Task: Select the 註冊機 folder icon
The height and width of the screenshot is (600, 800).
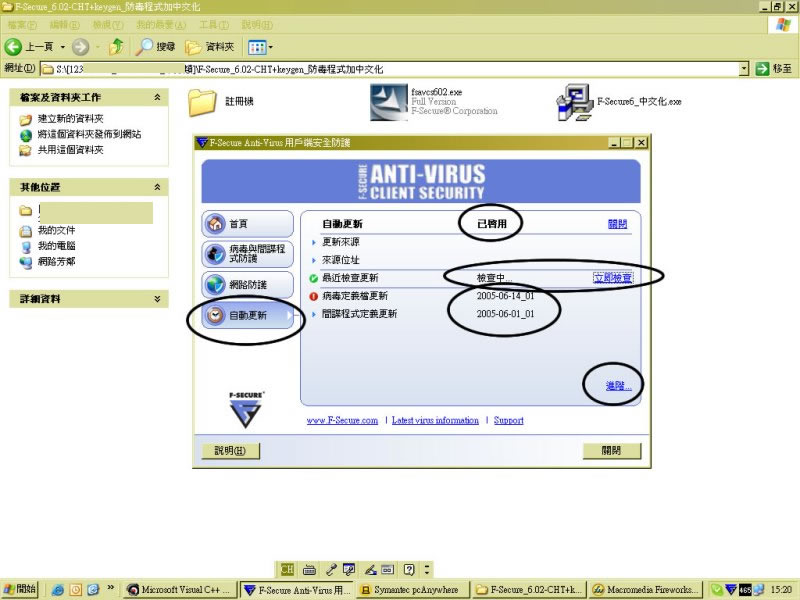Action: tap(202, 102)
